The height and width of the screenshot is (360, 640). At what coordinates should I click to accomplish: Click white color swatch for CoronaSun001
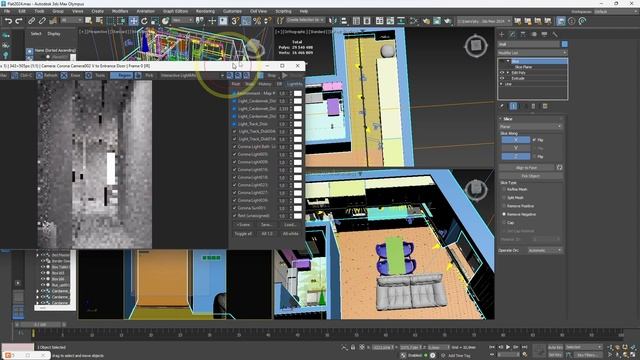[x=298, y=208]
